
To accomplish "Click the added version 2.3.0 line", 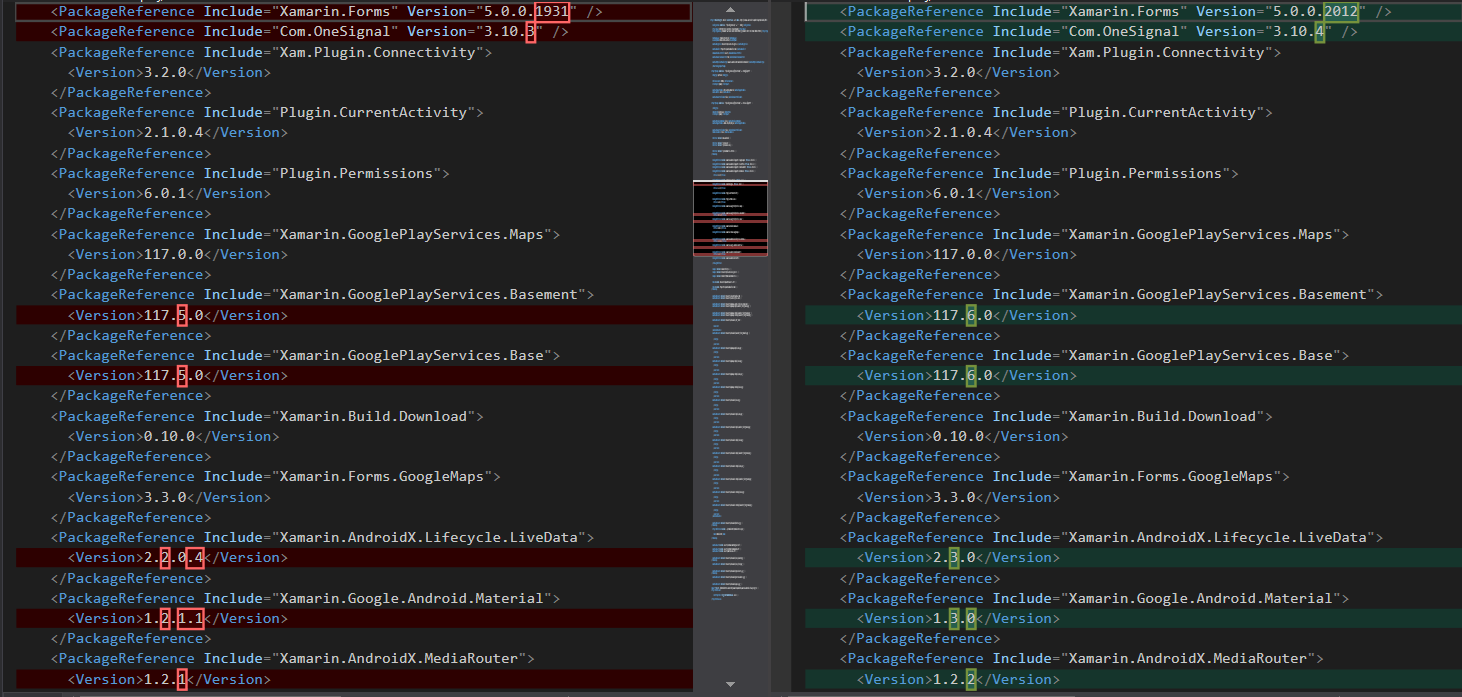I will [1133, 557].
